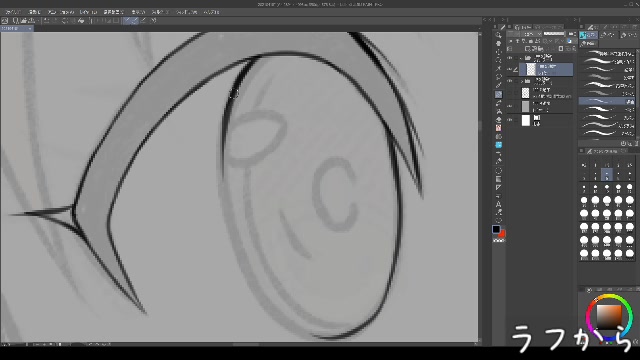This screenshot has width=640, height=360.
Task: Hide the top layer folder via eye icon
Action: click(510, 58)
